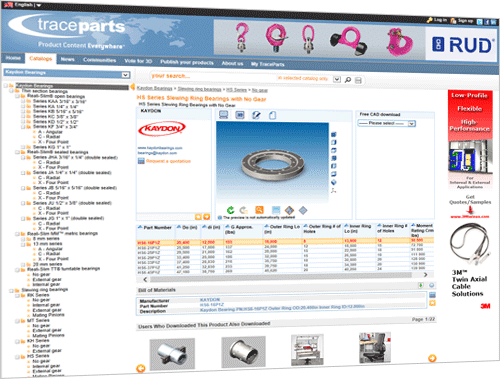
Task: Expand the Series KAA 3/16" tree node
Action: point(23,101)
